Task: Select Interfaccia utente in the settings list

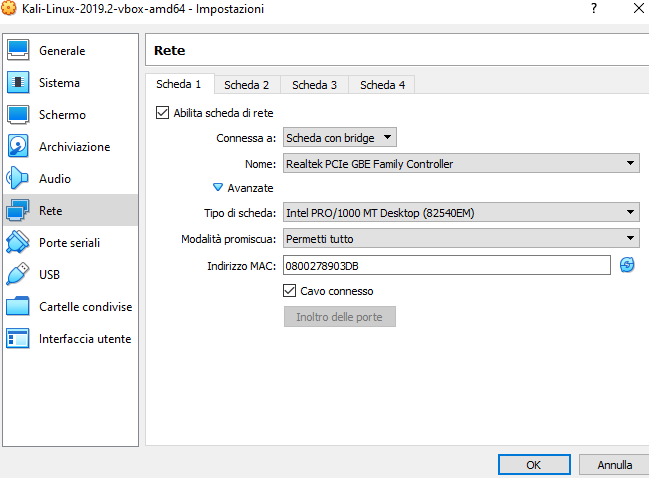Action: pos(70,339)
